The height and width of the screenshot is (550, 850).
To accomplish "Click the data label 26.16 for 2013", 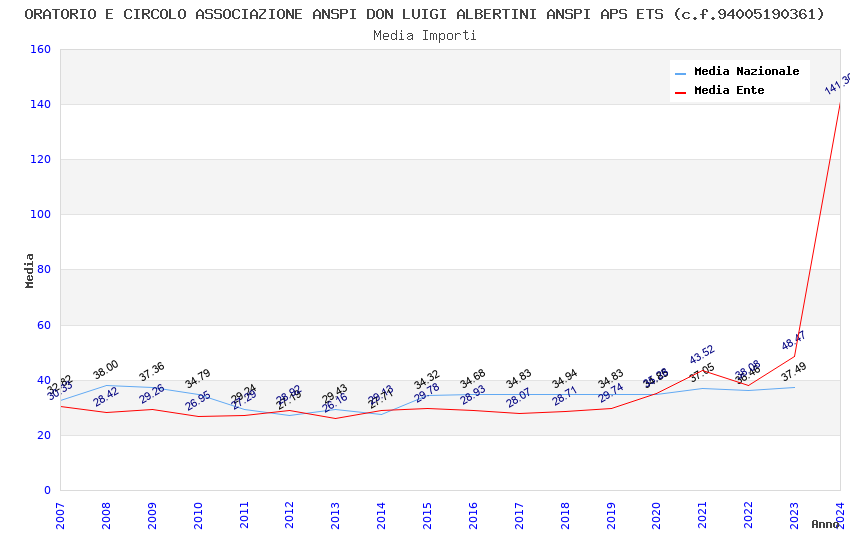I will (335, 403).
